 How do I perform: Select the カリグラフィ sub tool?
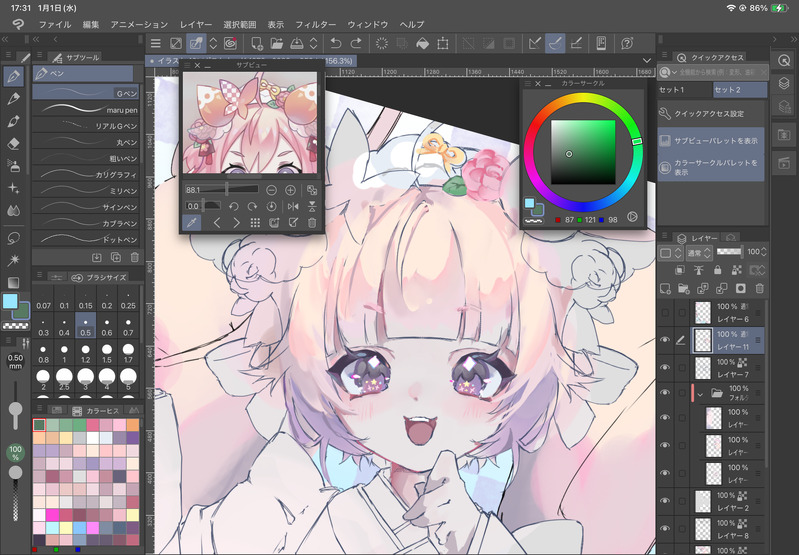[86, 174]
